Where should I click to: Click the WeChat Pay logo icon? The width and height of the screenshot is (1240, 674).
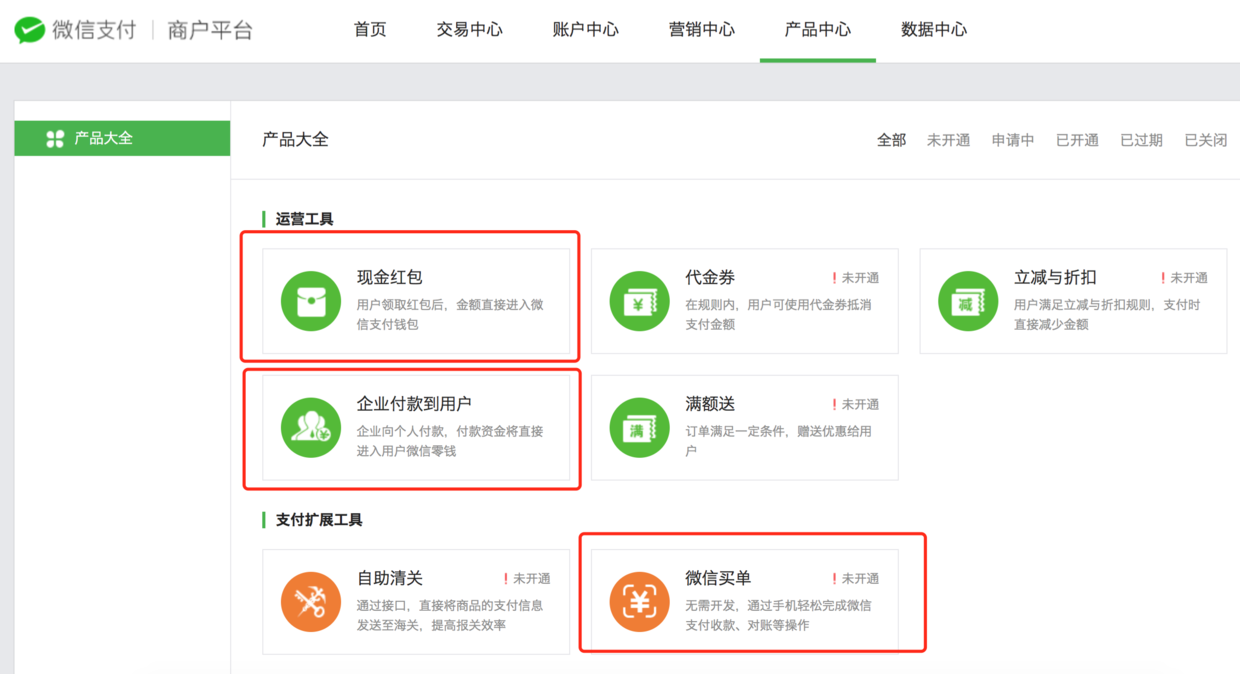point(30,30)
